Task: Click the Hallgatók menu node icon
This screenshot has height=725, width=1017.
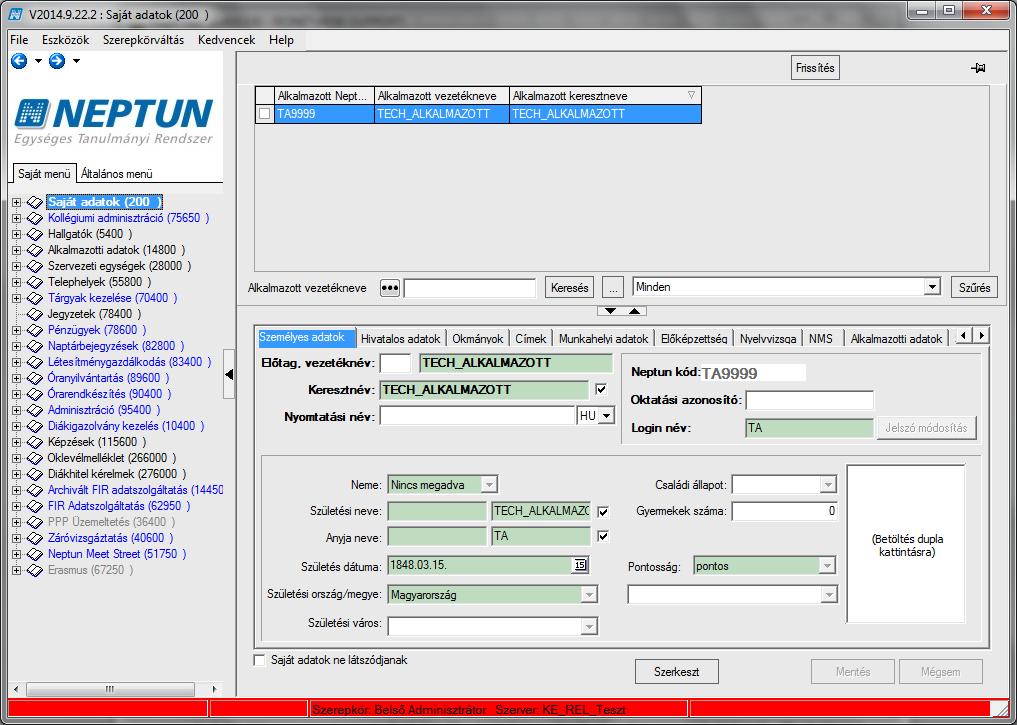Action: 35,234
